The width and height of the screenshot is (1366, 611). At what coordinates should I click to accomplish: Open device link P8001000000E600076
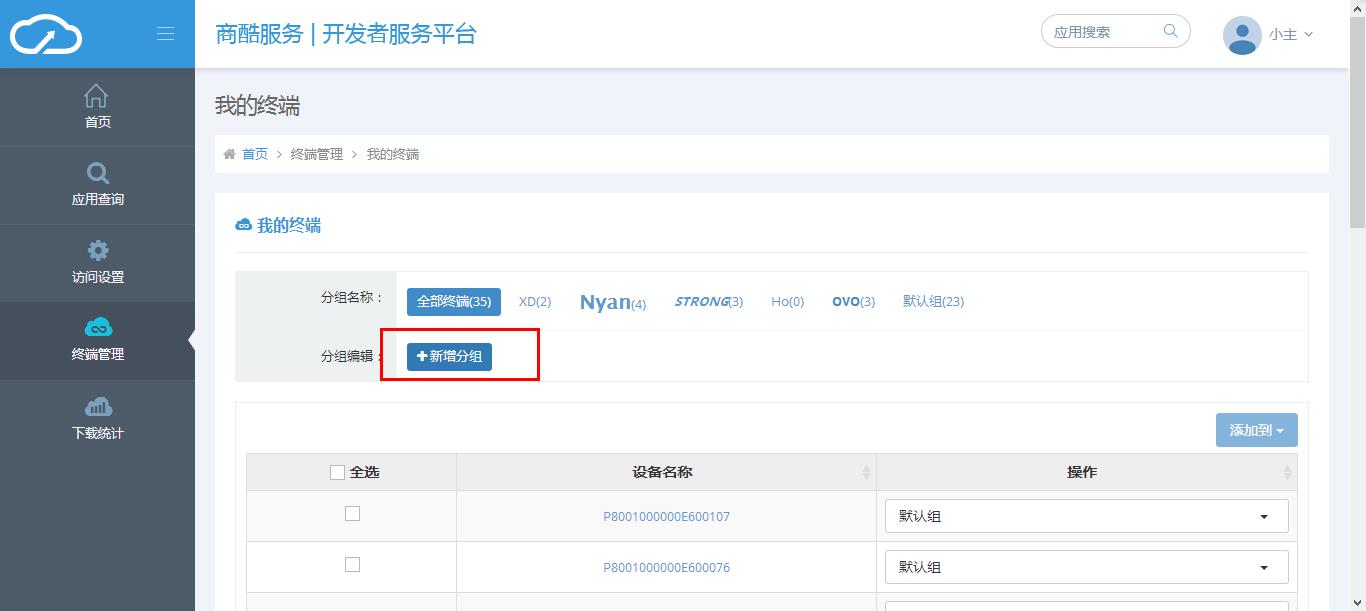point(666,568)
